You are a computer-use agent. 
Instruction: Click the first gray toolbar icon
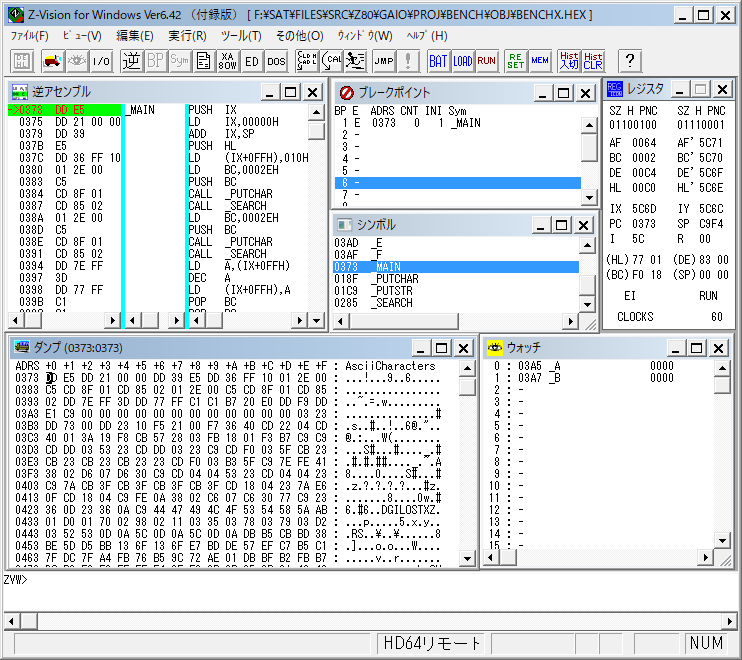[x=22, y=61]
